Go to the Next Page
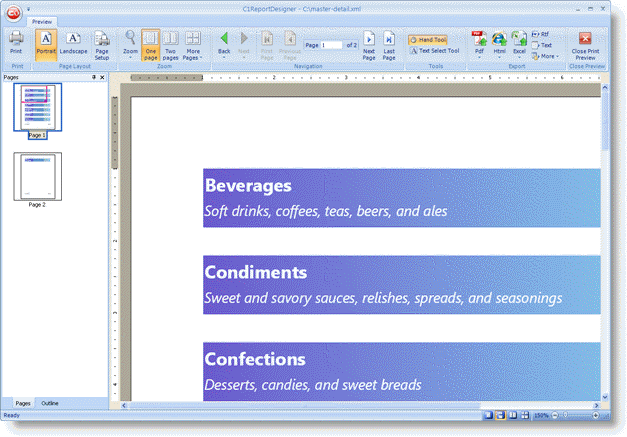 point(369,45)
